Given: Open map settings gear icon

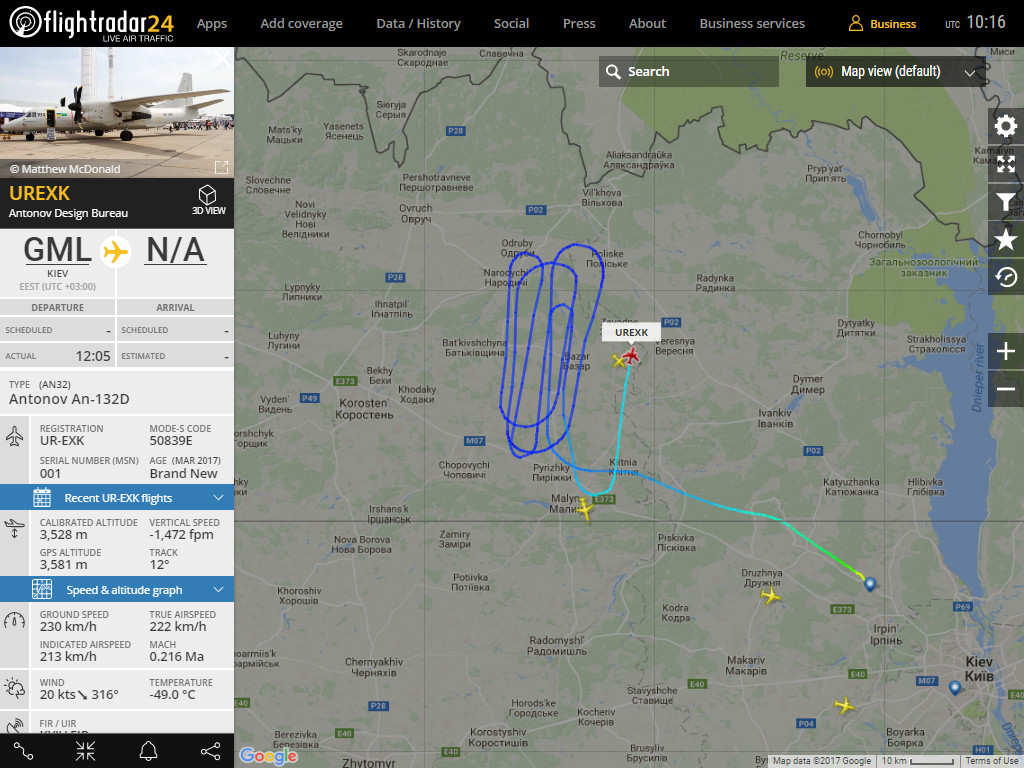Looking at the screenshot, I should [1006, 126].
